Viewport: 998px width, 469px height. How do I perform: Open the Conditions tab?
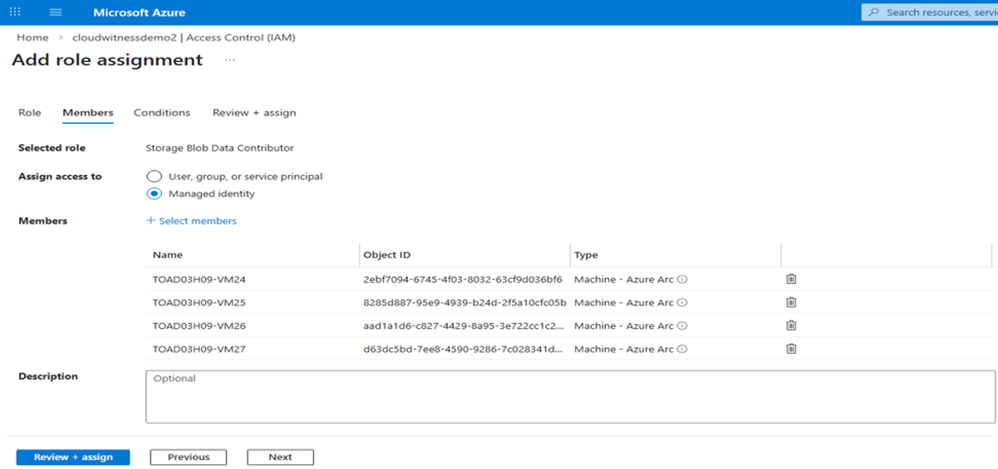click(x=162, y=113)
